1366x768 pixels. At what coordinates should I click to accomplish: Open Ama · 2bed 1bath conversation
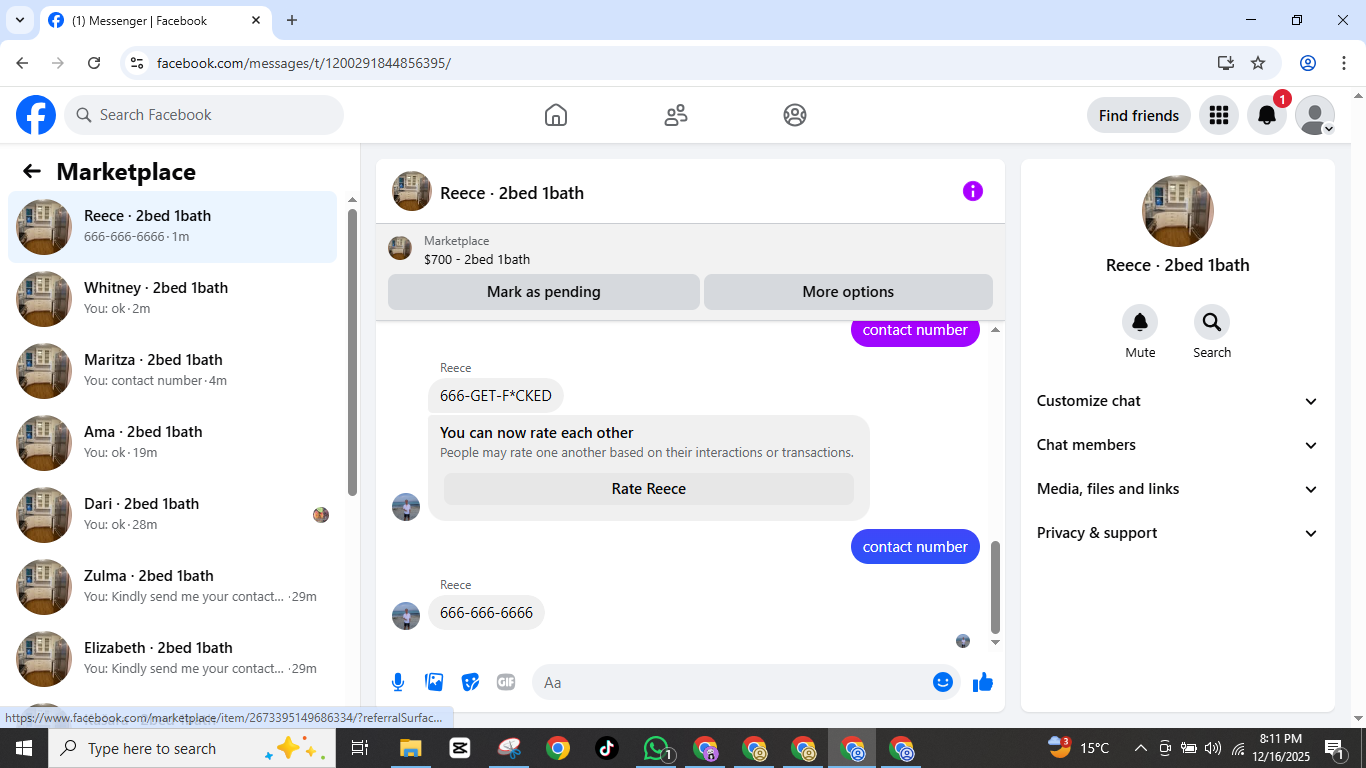[173, 443]
